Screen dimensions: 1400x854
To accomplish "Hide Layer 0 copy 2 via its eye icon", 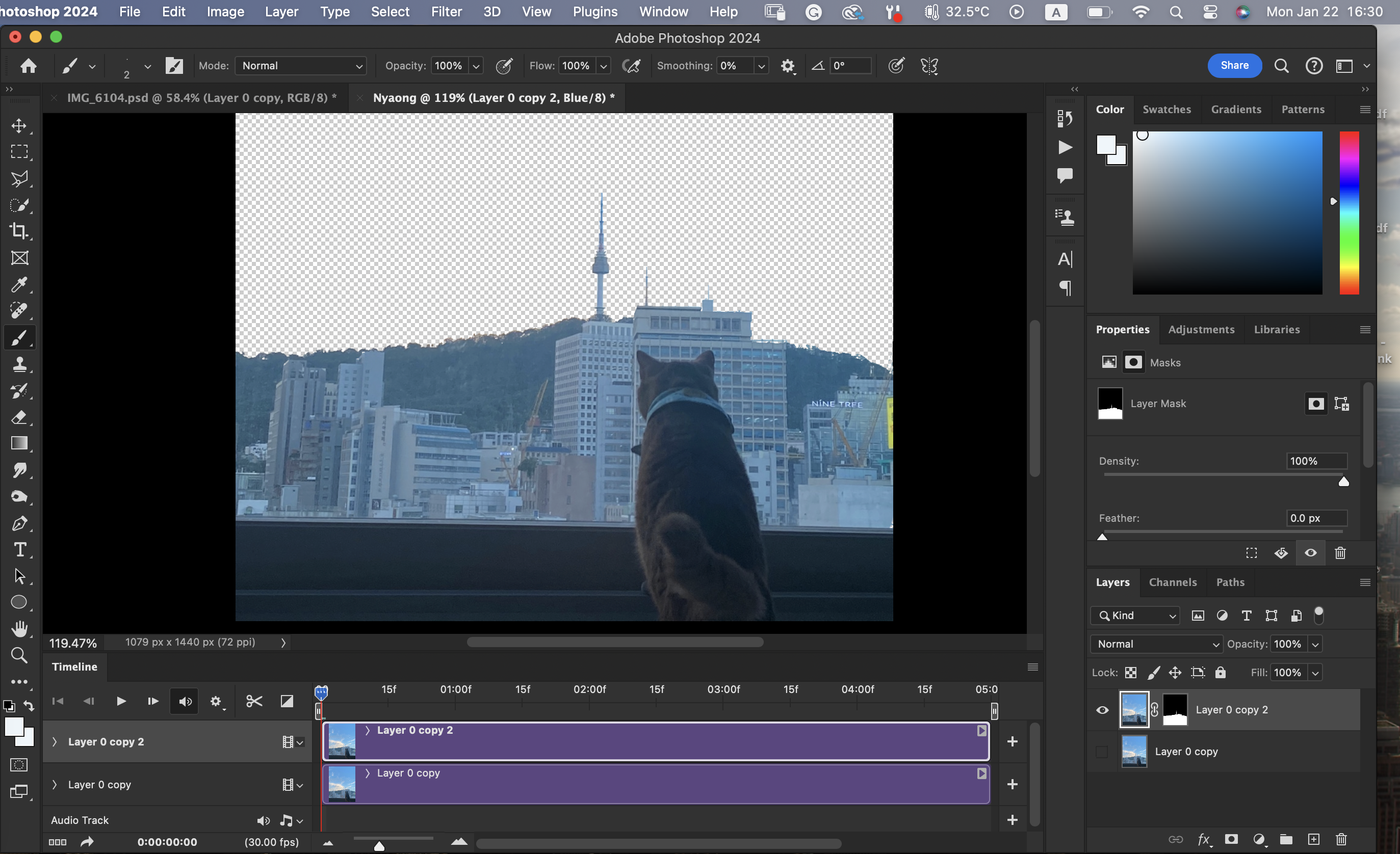I will (1102, 710).
